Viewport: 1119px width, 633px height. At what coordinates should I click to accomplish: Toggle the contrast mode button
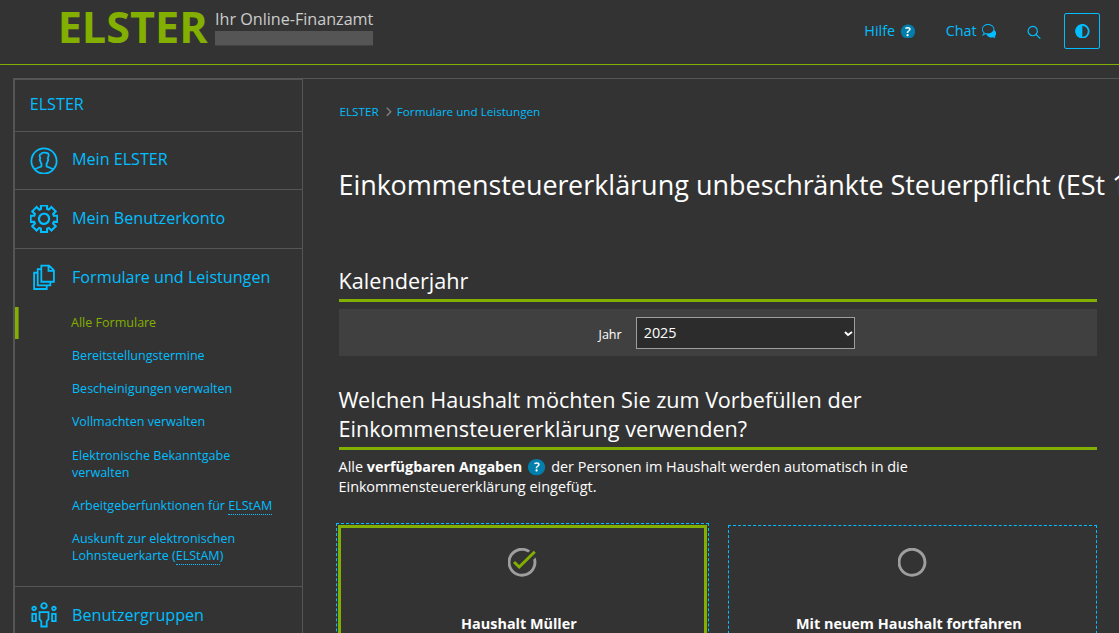pos(1082,31)
